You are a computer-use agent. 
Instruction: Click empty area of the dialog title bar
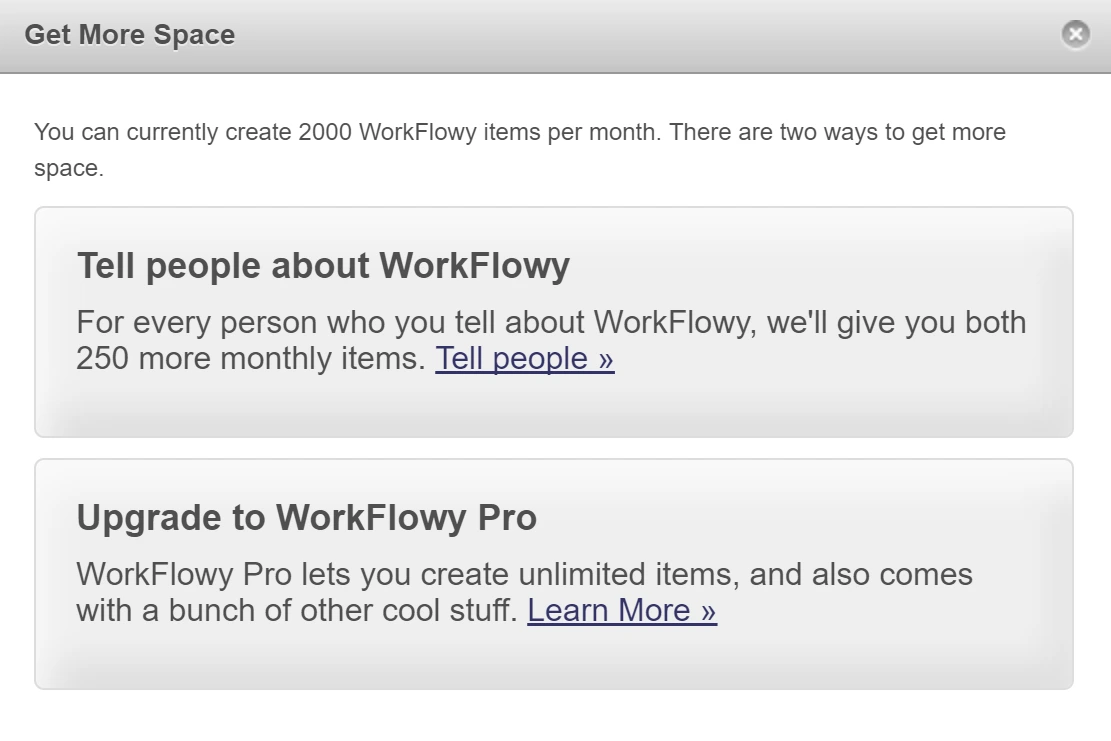point(638,35)
